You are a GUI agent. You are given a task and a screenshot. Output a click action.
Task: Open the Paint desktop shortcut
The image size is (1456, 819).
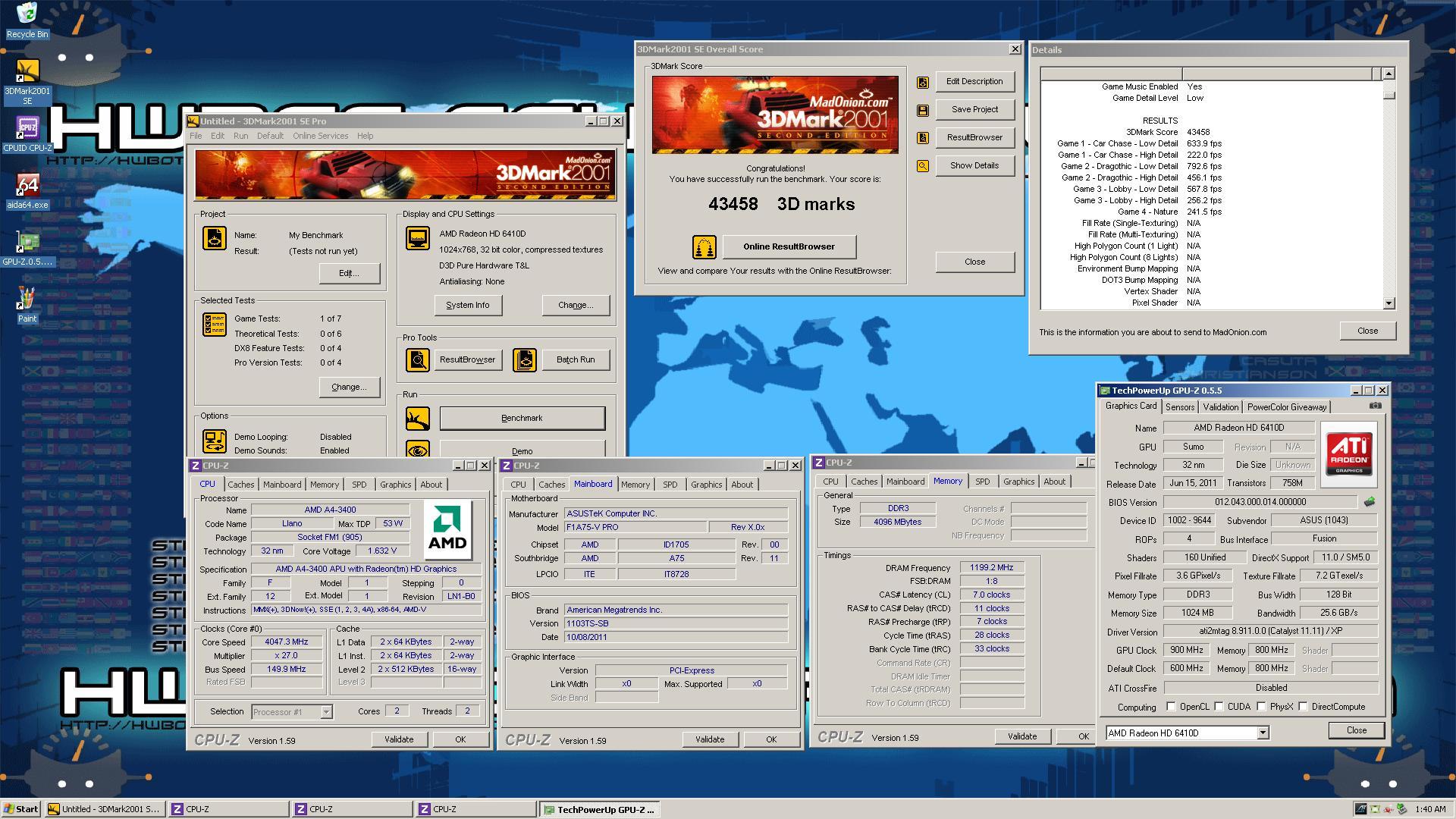pos(27,305)
